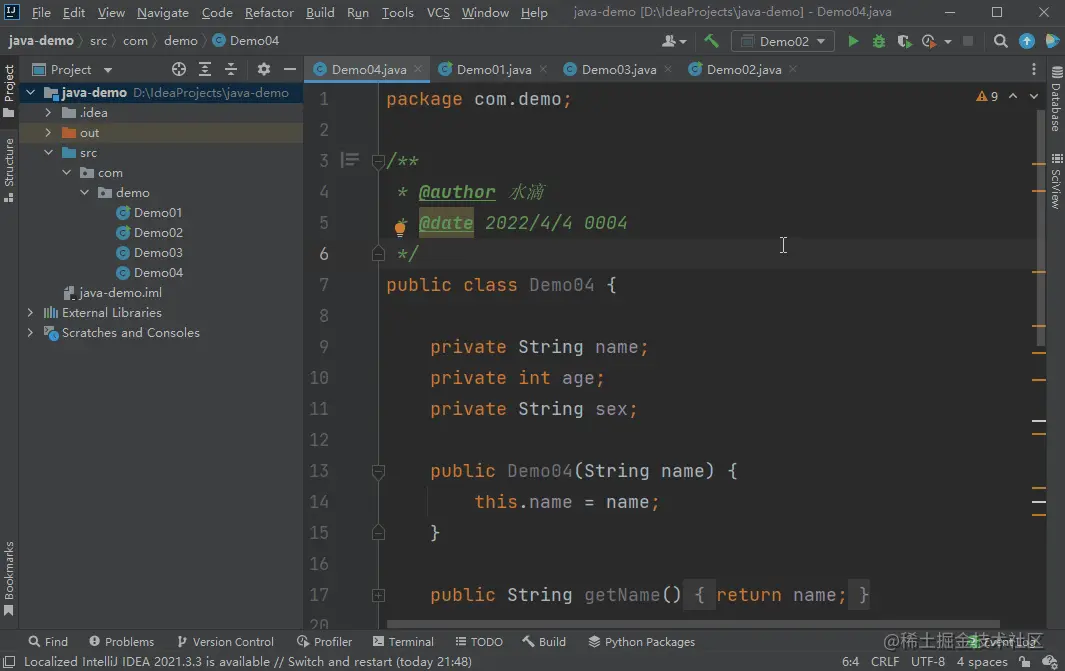
Task: Collapse the constructor fold on line 13
Action: [378, 471]
